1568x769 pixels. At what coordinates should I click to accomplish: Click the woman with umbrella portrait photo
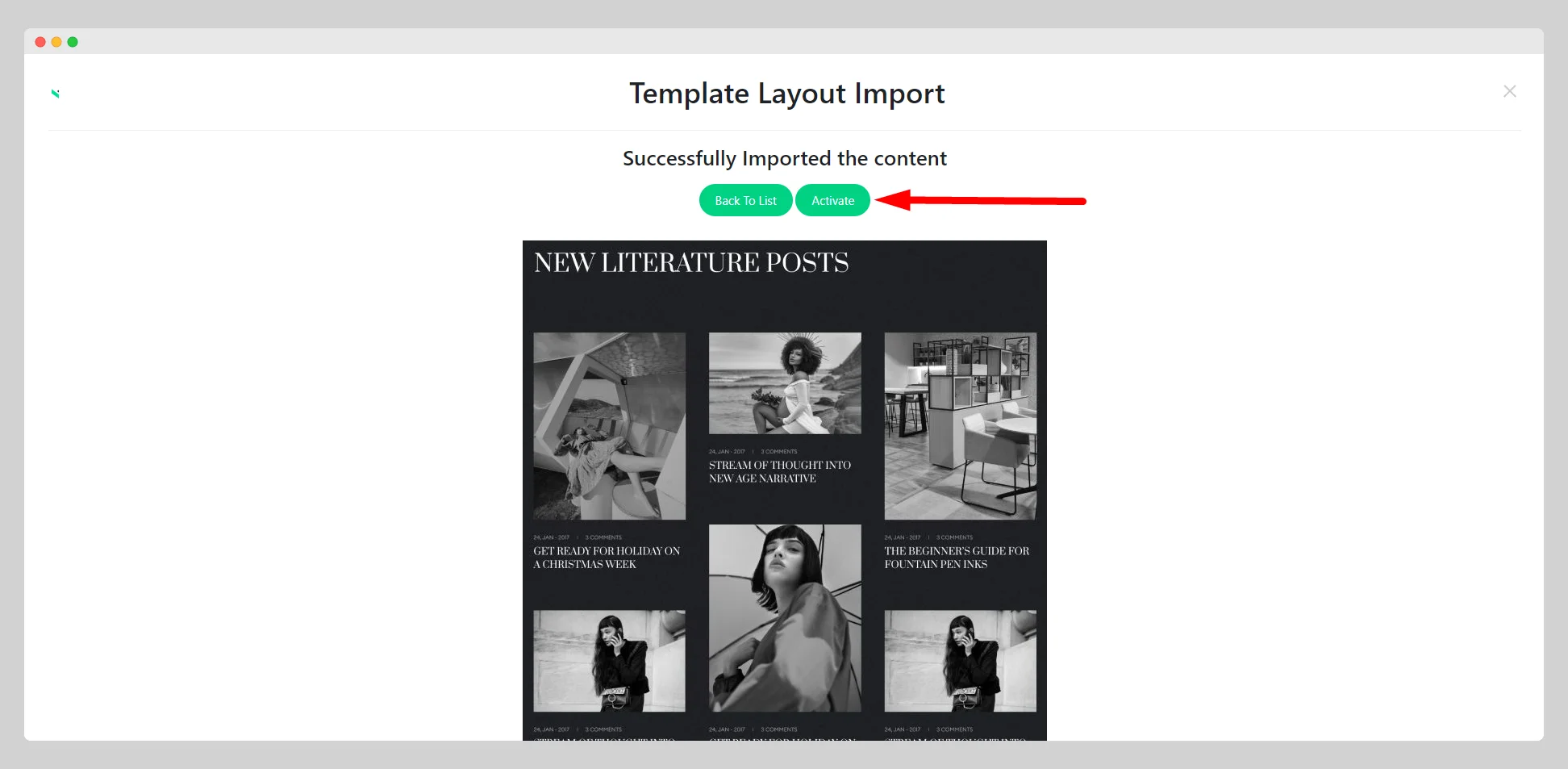point(785,618)
